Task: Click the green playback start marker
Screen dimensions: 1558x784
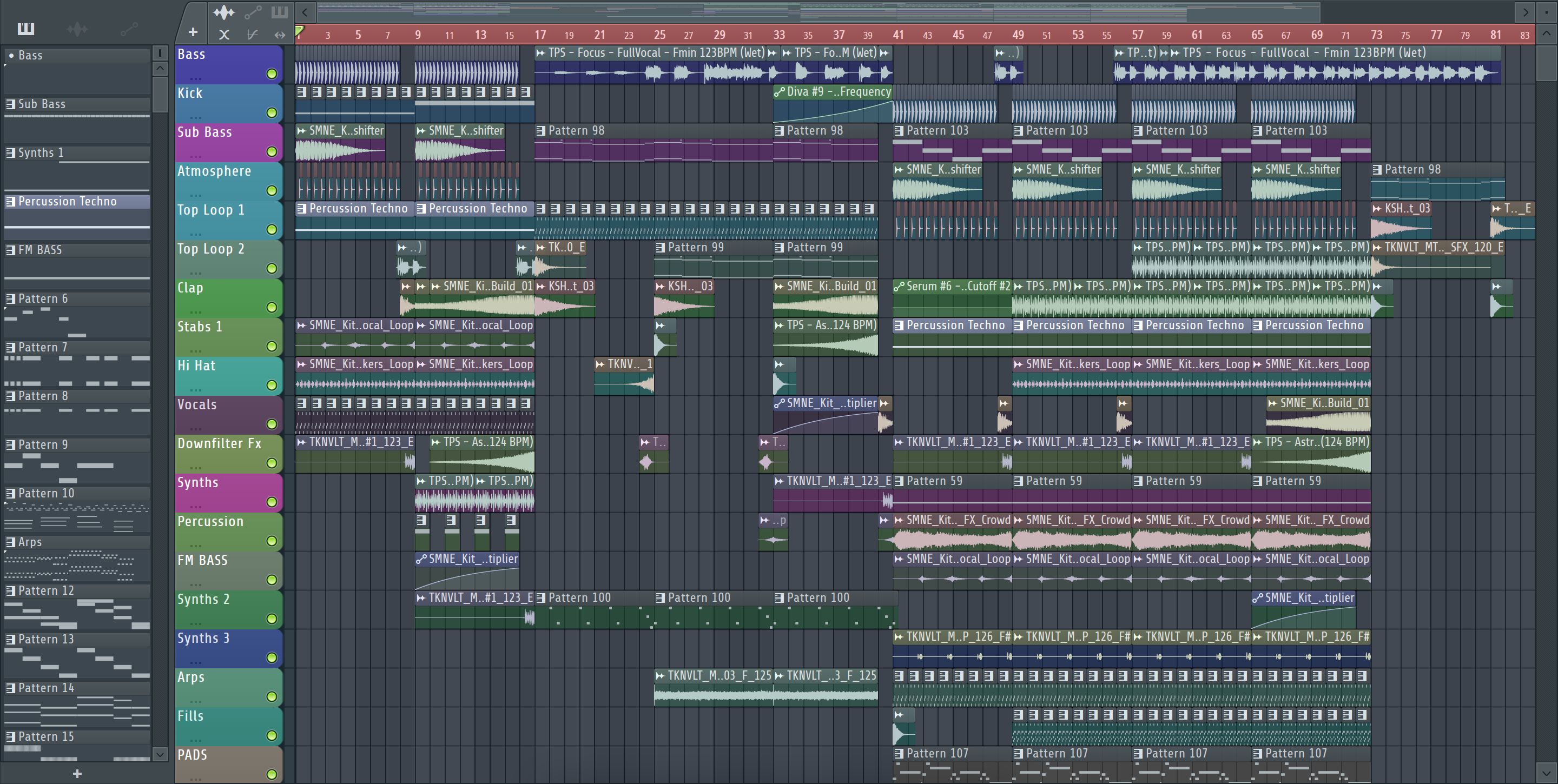Action: click(299, 31)
